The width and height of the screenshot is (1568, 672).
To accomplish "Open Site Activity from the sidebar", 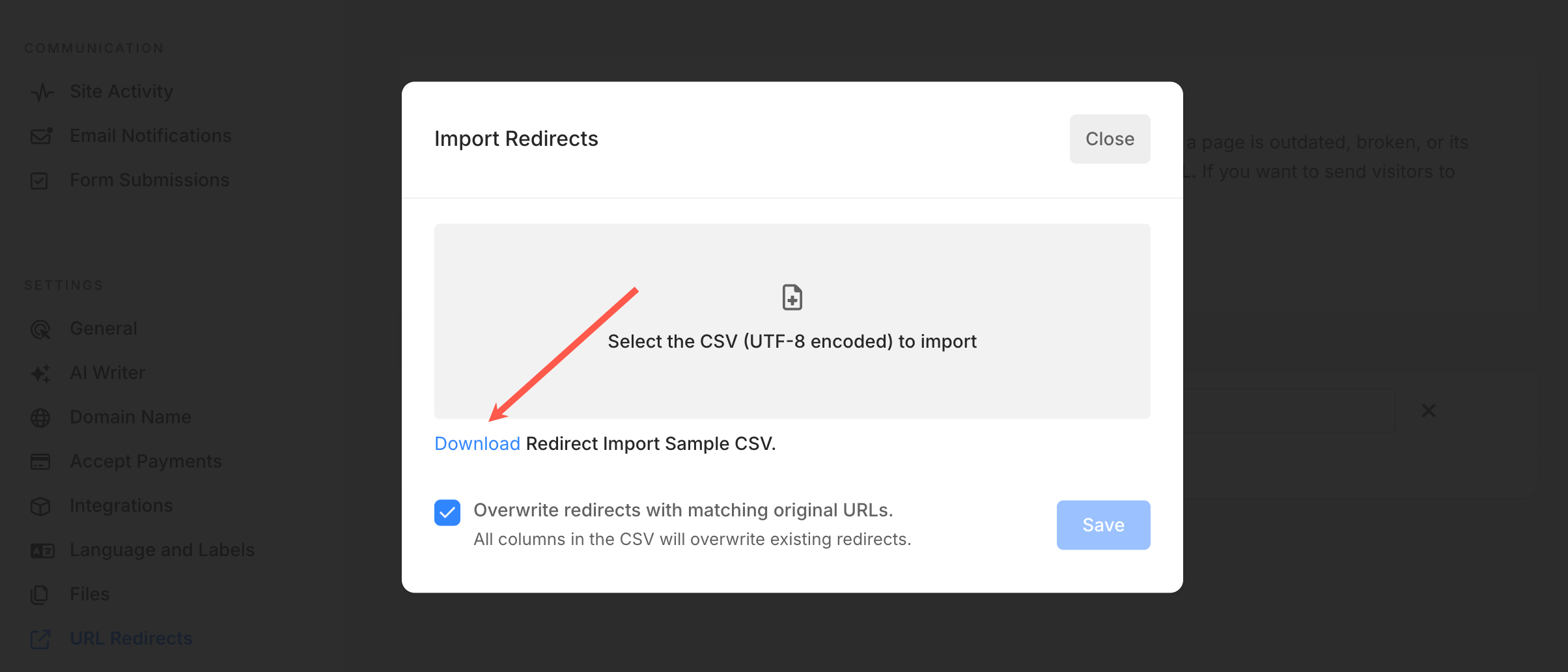I will pyautogui.click(x=121, y=91).
